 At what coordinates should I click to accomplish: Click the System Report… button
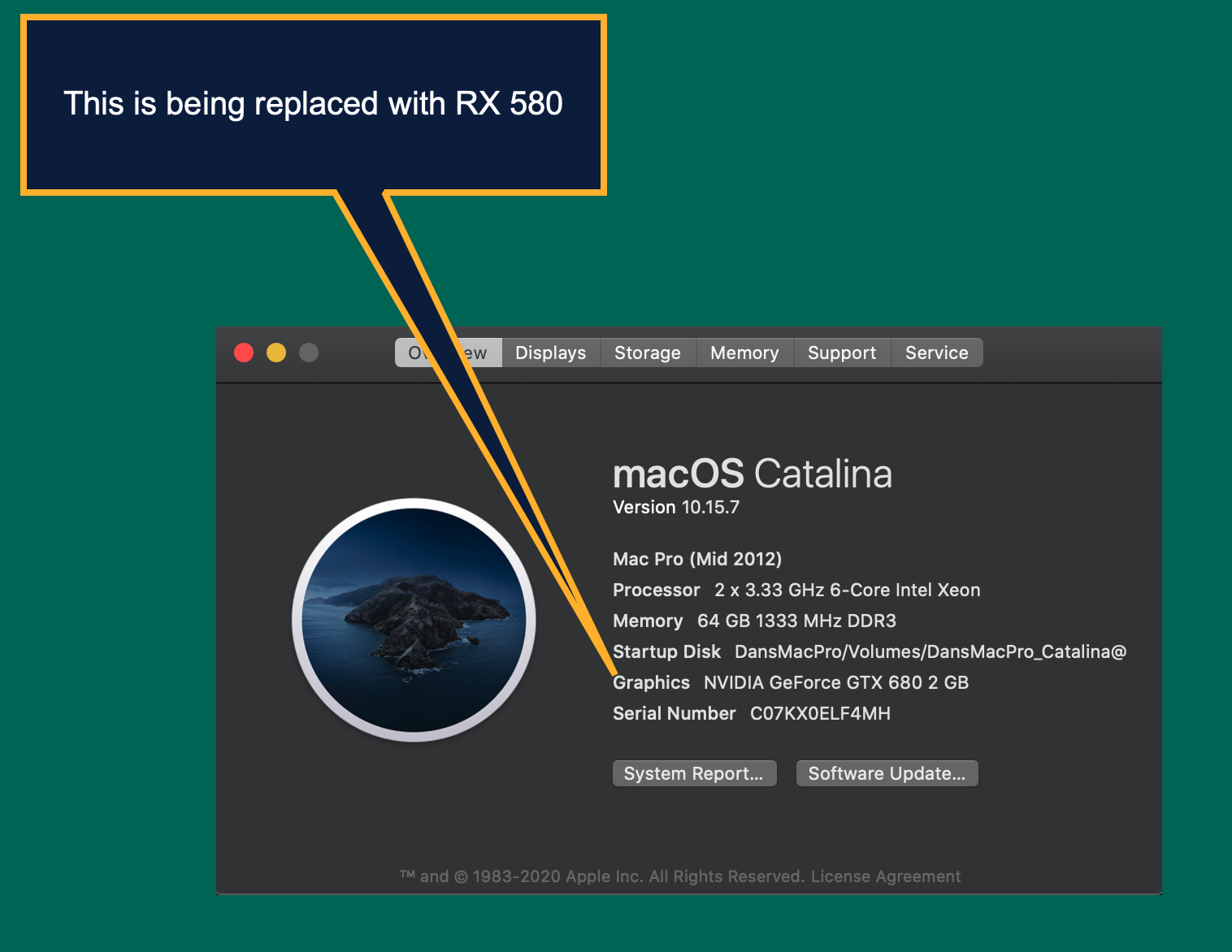tap(694, 773)
